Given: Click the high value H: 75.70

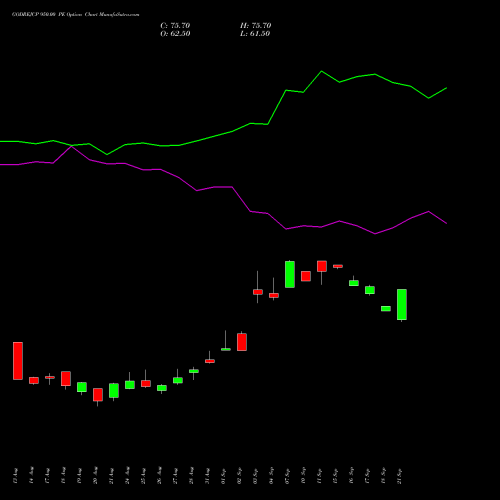Looking at the screenshot, I should pyautogui.click(x=255, y=26).
